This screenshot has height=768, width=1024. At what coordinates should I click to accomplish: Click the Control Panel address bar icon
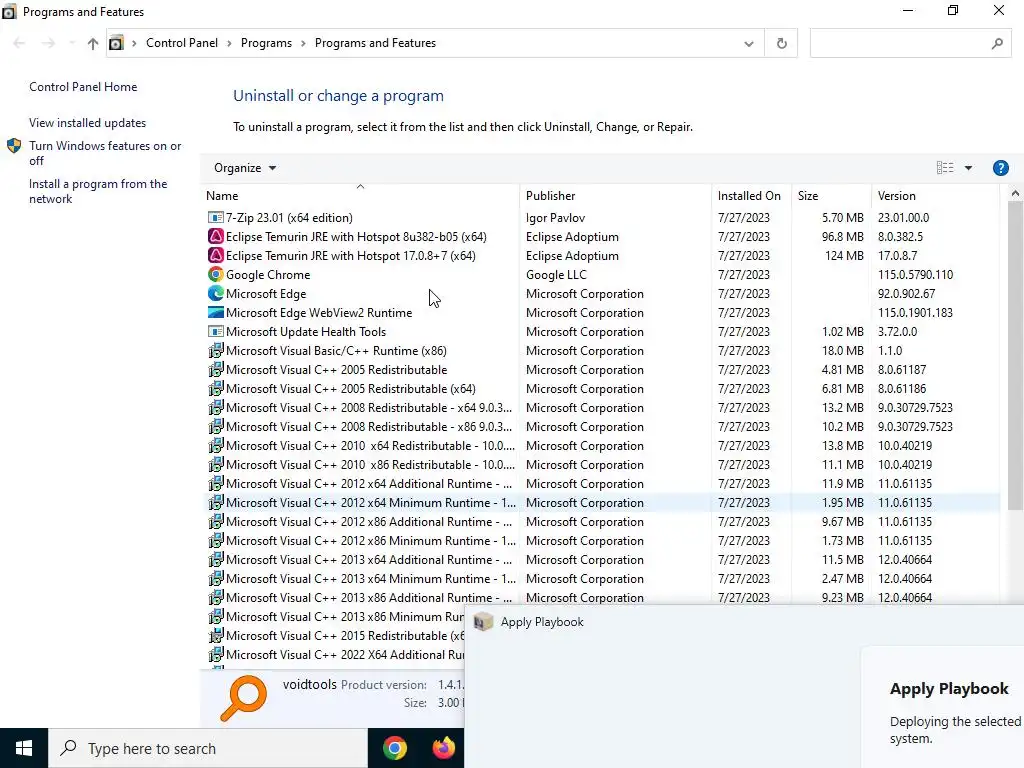[116, 43]
